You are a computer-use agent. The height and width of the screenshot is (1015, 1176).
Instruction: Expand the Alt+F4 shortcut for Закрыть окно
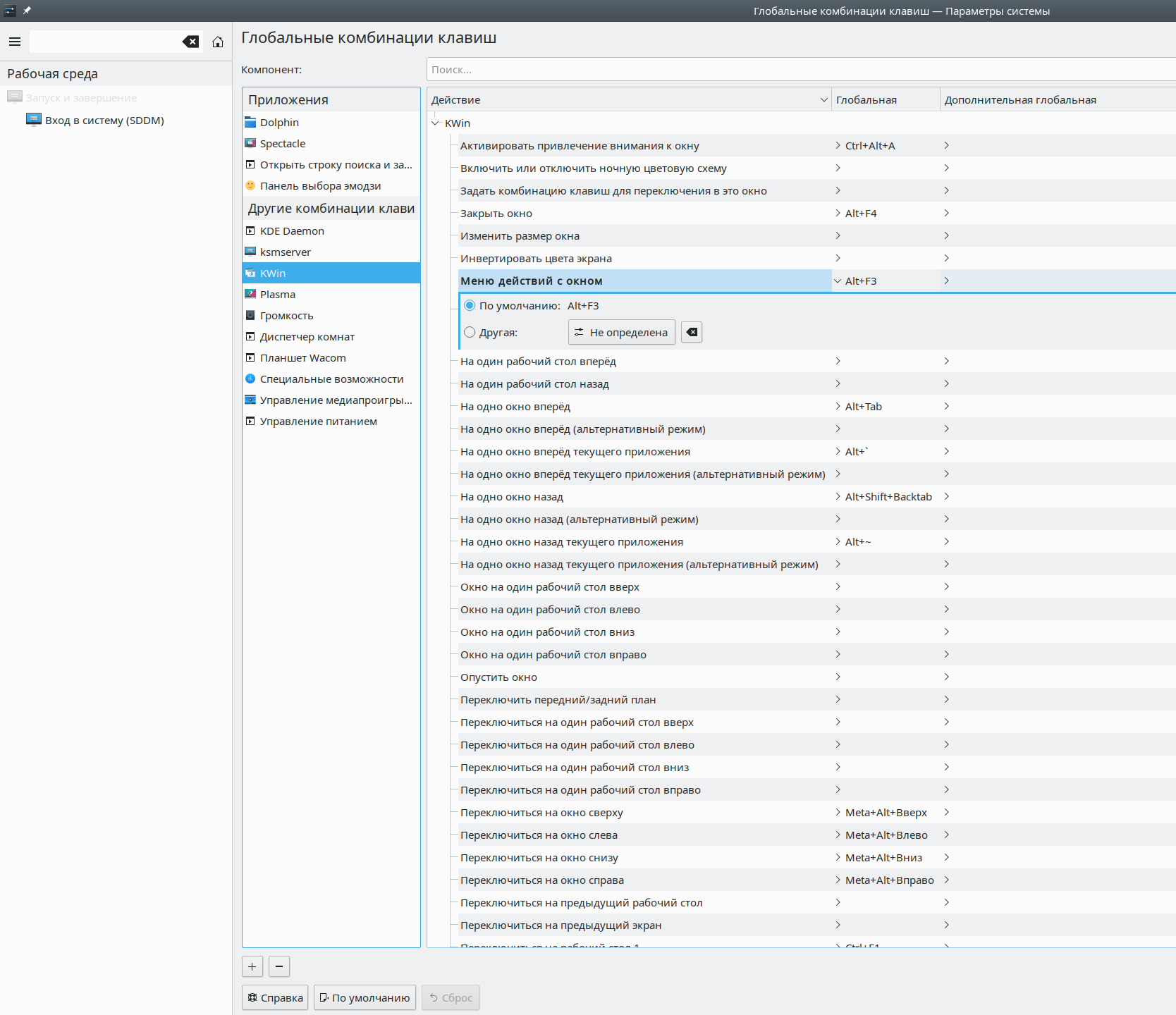pos(838,213)
